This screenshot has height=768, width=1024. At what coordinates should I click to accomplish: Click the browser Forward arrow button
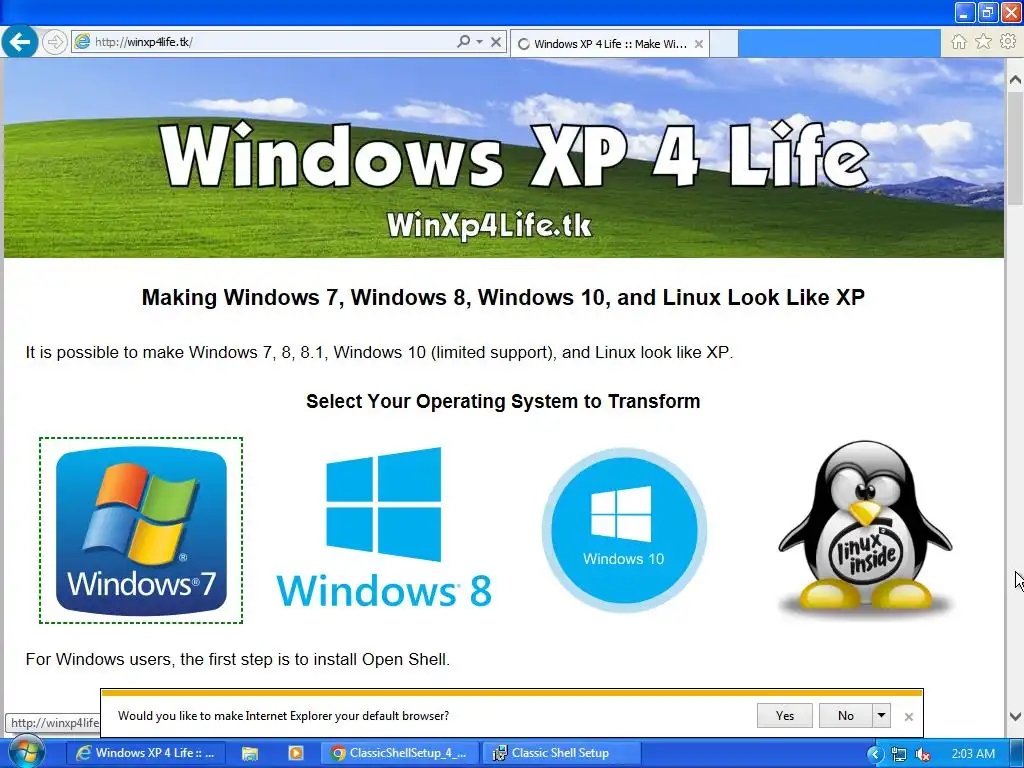pos(55,42)
